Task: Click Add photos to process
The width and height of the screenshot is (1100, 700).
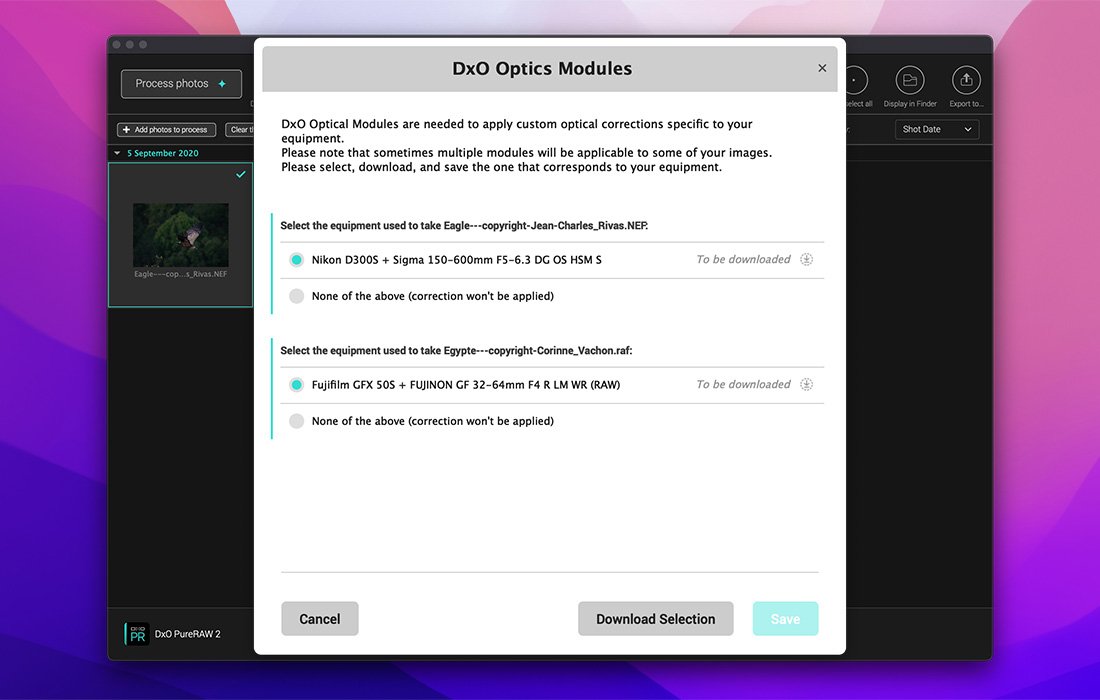Action: click(166, 130)
